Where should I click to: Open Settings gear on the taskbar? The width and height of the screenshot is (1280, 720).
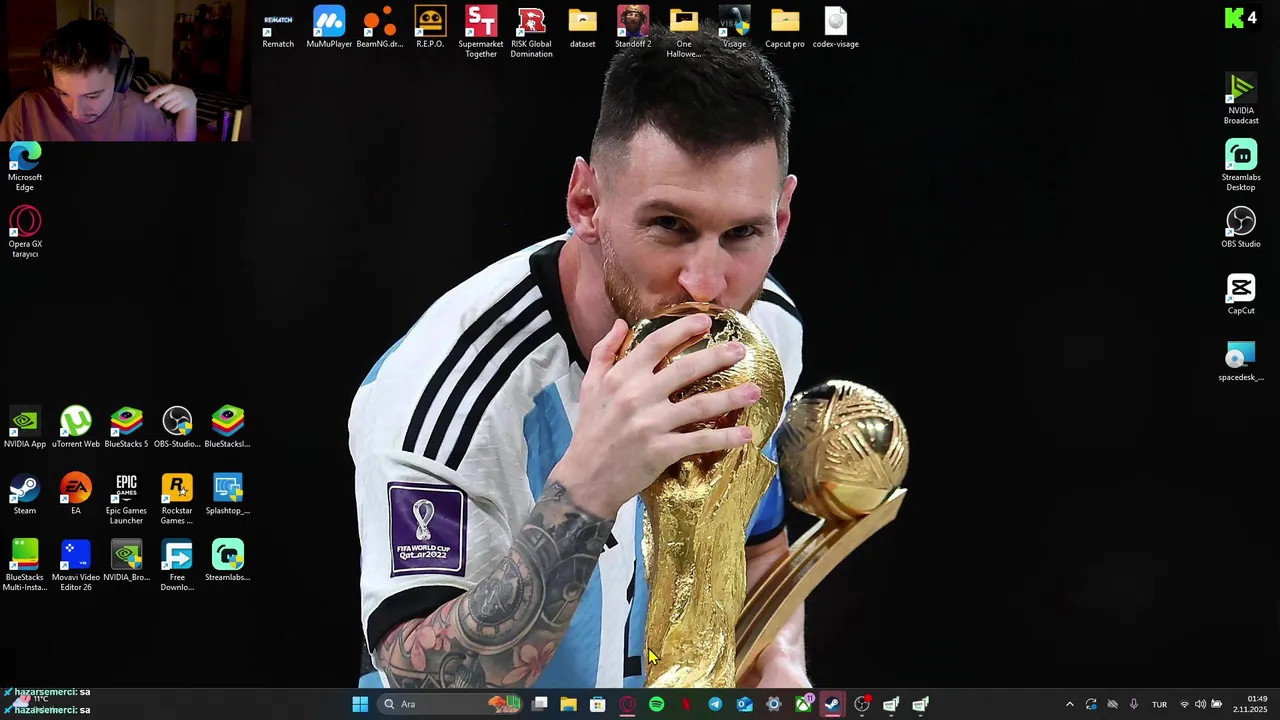[774, 704]
